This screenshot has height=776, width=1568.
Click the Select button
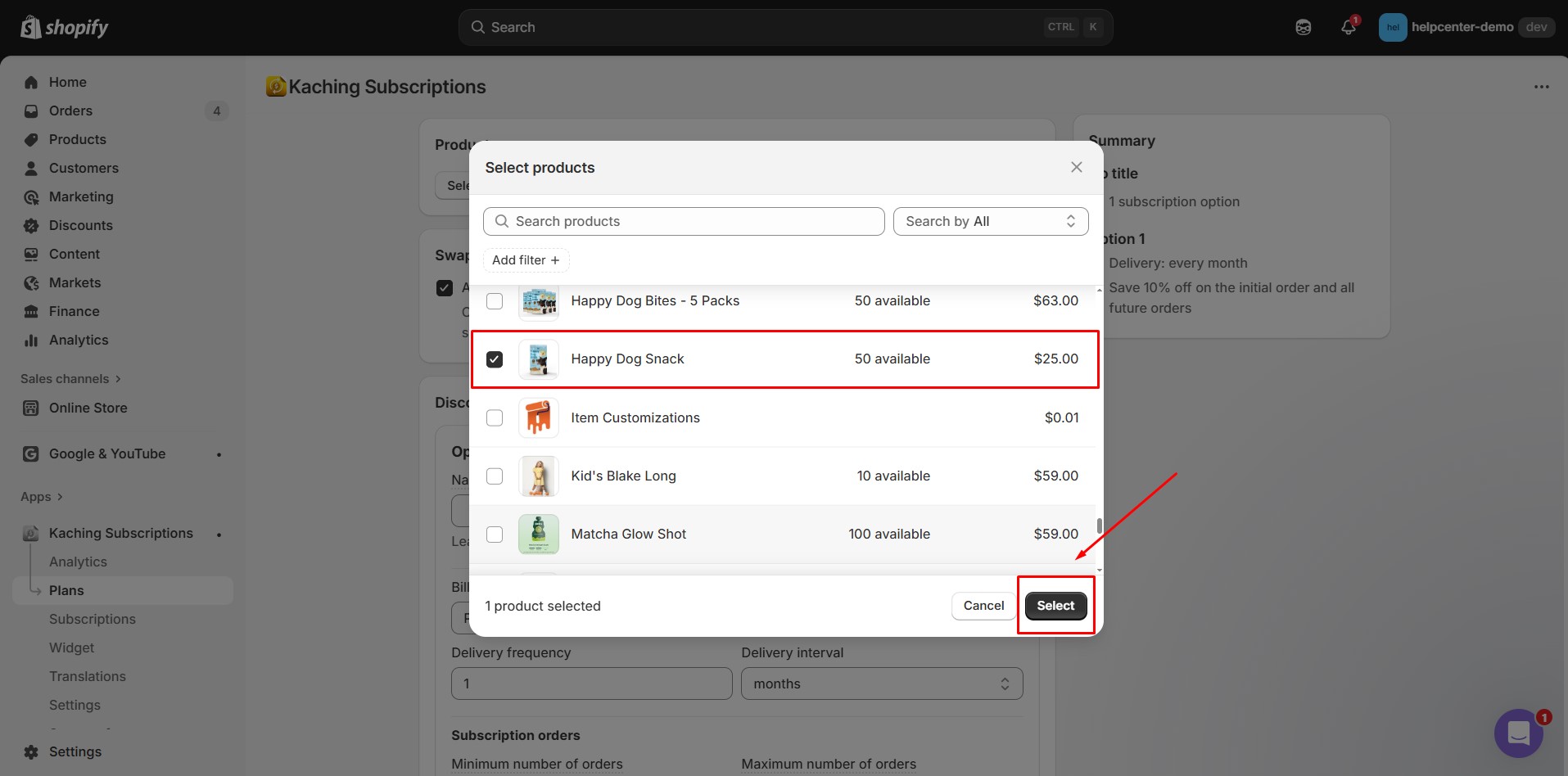[1055, 606]
